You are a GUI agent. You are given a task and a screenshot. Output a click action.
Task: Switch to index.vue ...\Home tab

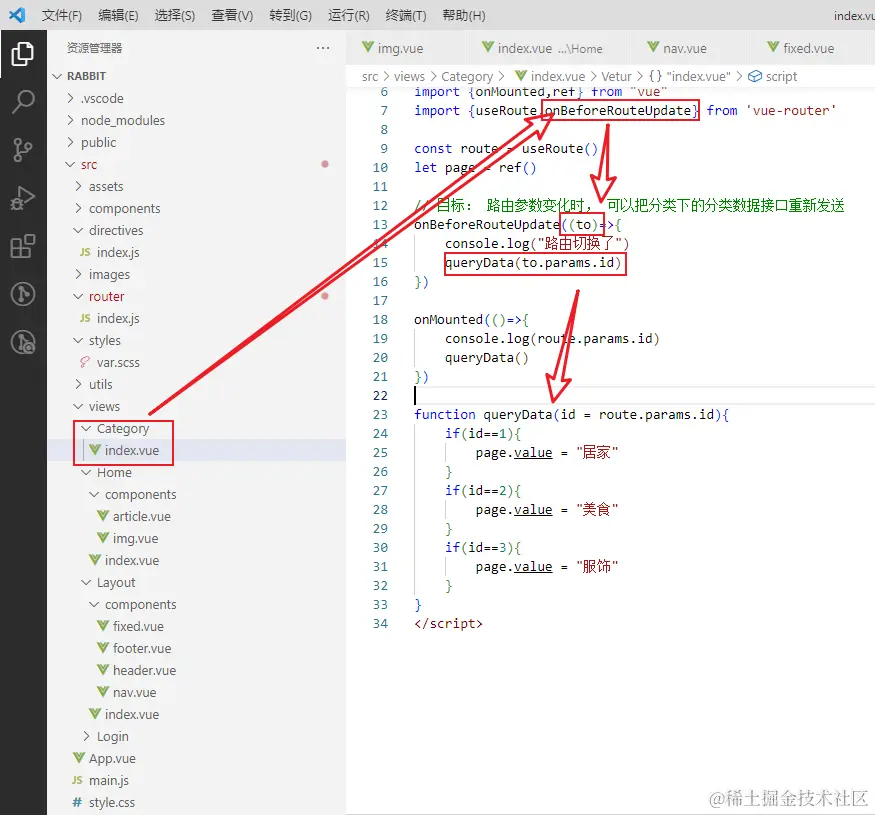tap(547, 48)
